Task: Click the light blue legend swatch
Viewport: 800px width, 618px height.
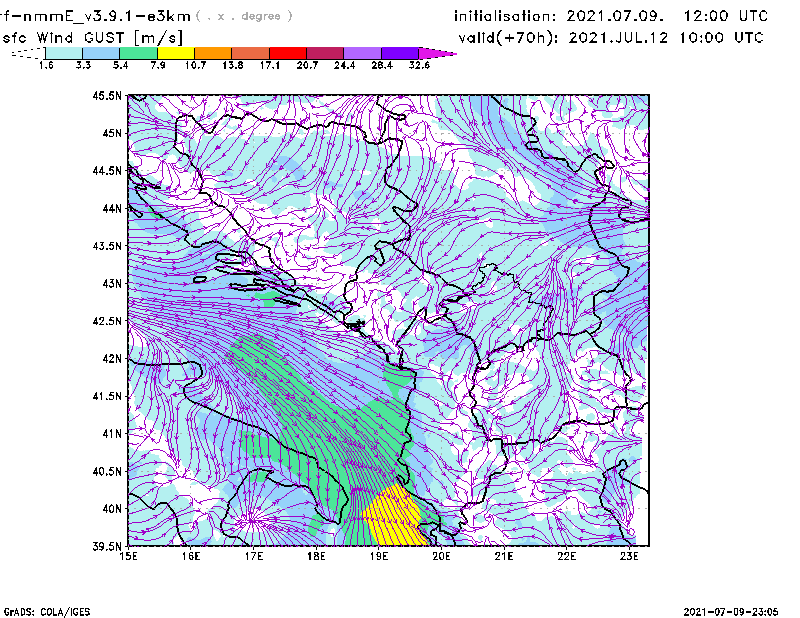Action: 101,53
